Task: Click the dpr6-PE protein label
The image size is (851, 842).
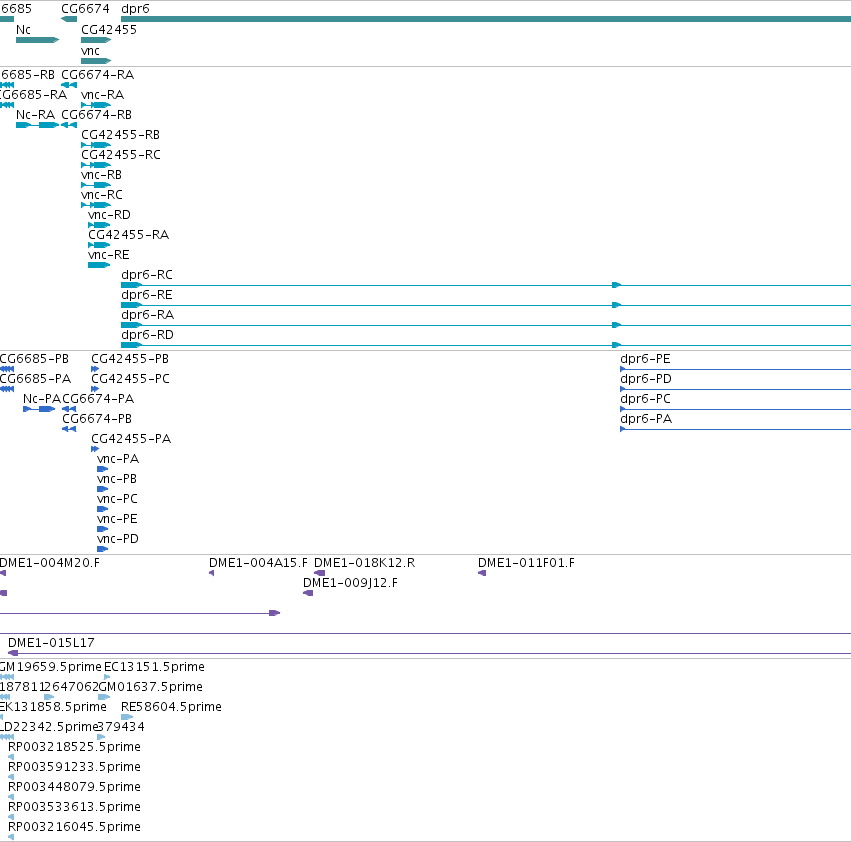Action: 646,359
